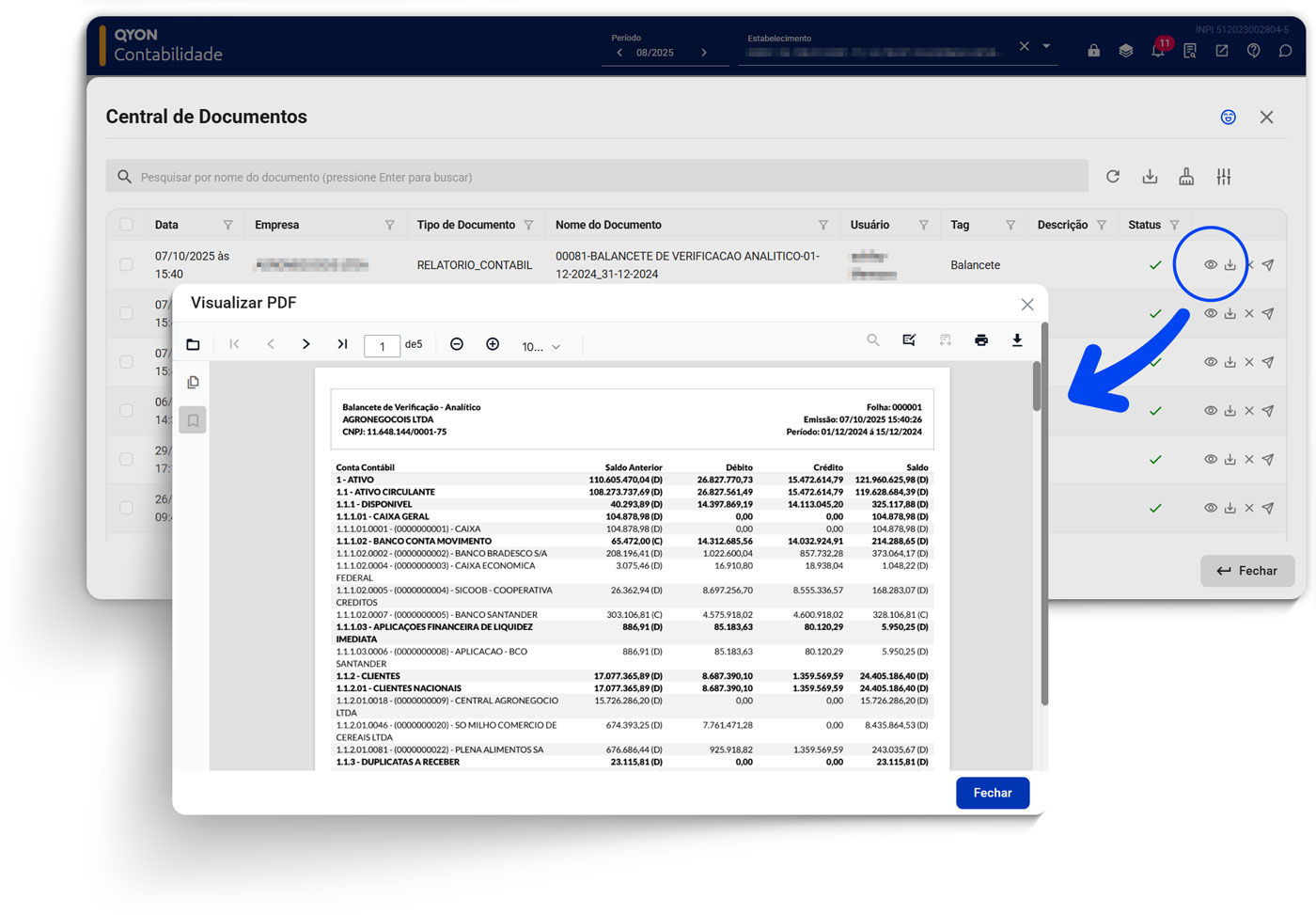The height and width of the screenshot is (915, 1316).
Task: Zoom out of the PDF page
Action: tap(457, 344)
